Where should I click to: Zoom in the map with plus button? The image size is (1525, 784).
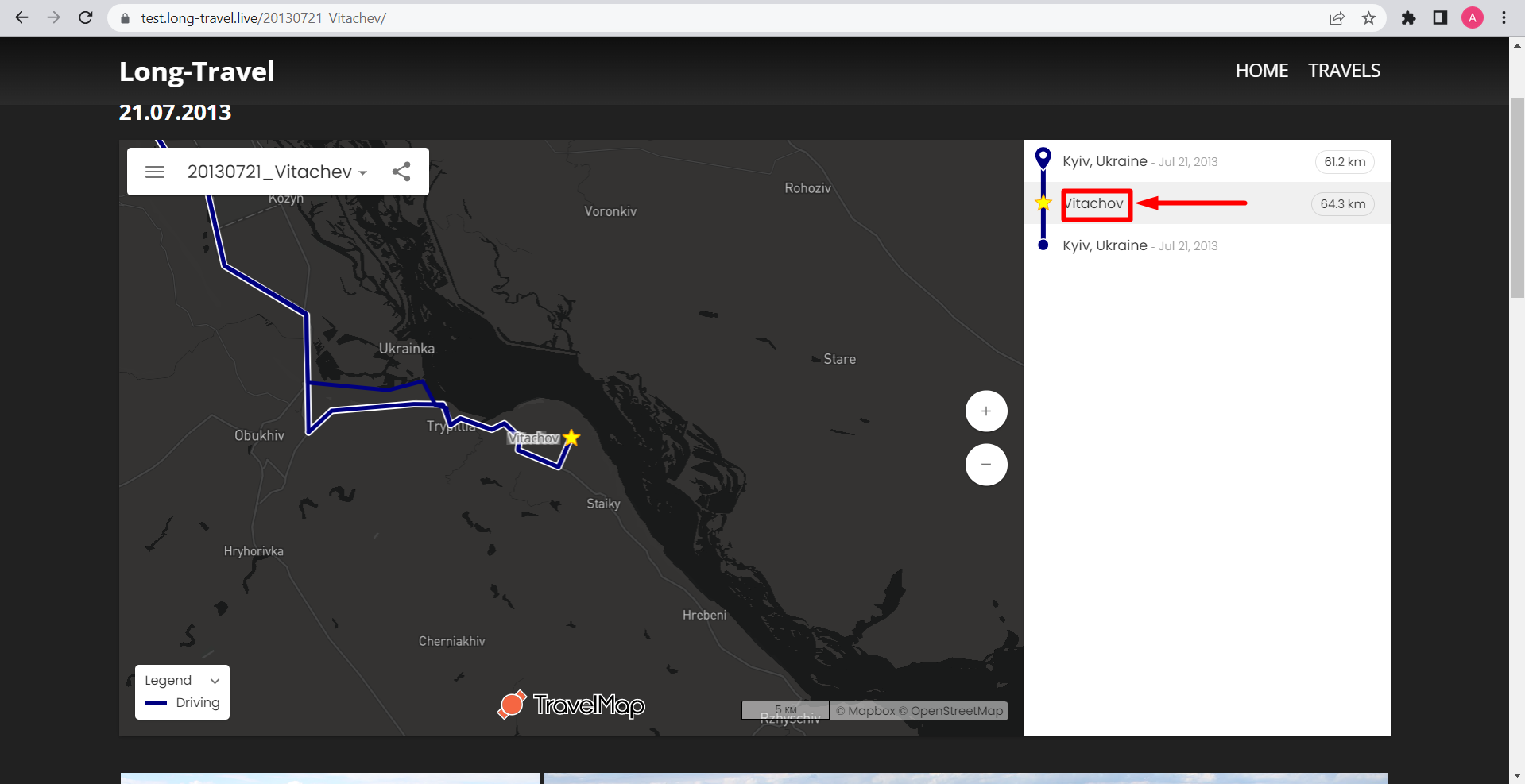tap(986, 411)
